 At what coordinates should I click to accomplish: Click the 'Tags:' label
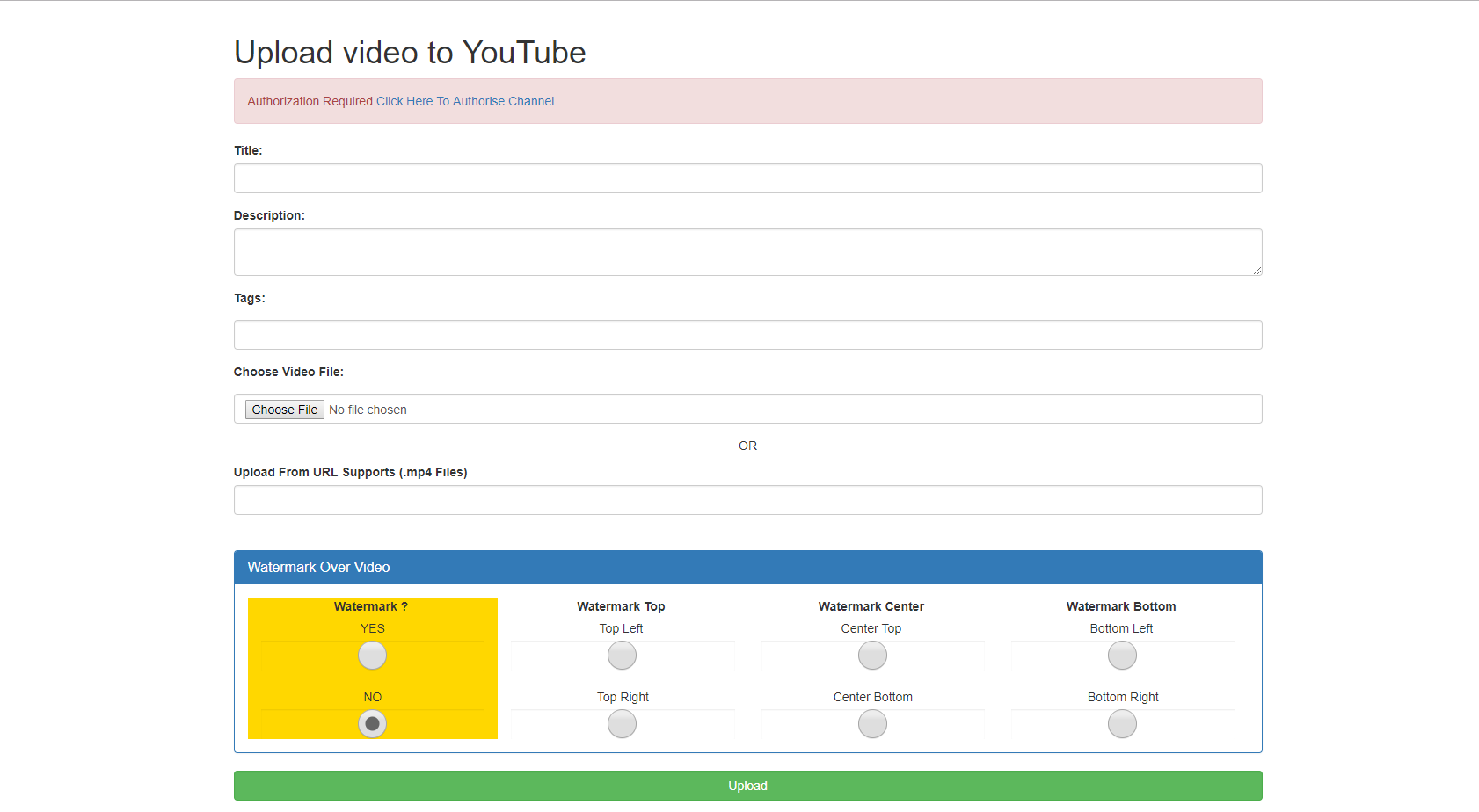[x=250, y=298]
